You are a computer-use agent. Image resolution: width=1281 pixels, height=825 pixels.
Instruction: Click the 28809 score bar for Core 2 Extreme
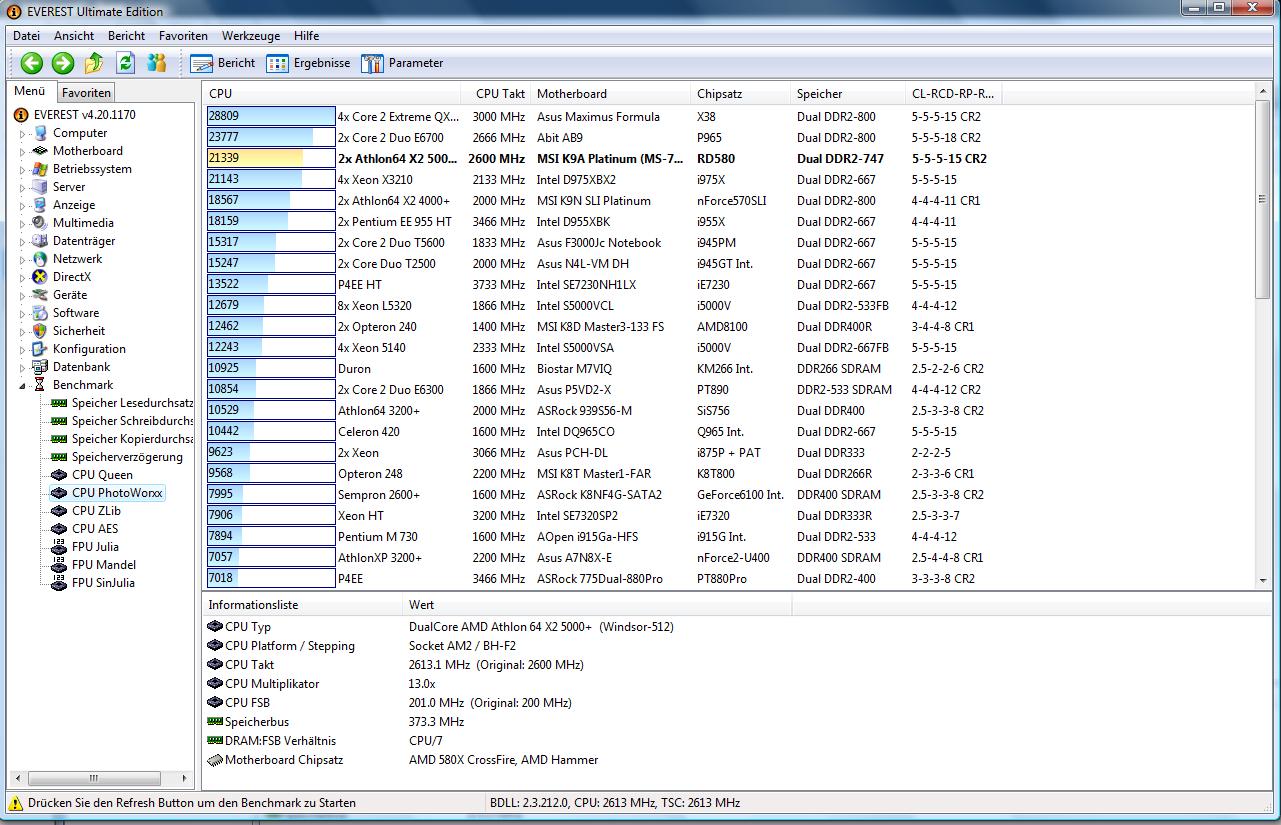pyautogui.click(x=270, y=117)
